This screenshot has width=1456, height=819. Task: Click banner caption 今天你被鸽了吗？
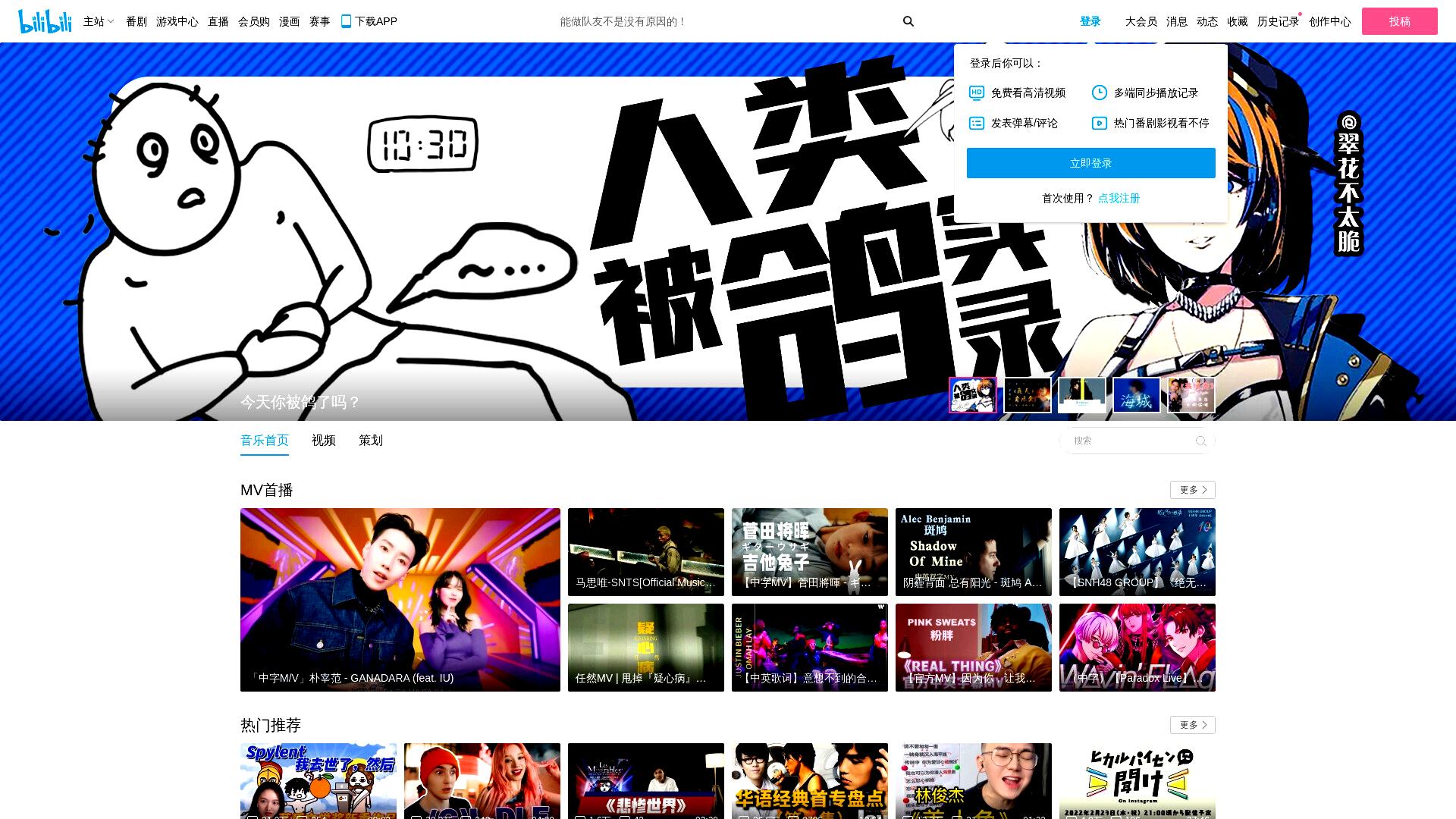click(x=301, y=402)
